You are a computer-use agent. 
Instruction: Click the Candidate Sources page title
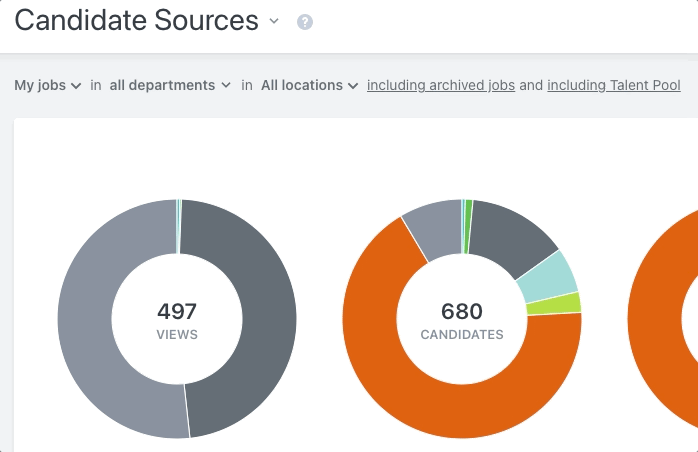point(137,20)
